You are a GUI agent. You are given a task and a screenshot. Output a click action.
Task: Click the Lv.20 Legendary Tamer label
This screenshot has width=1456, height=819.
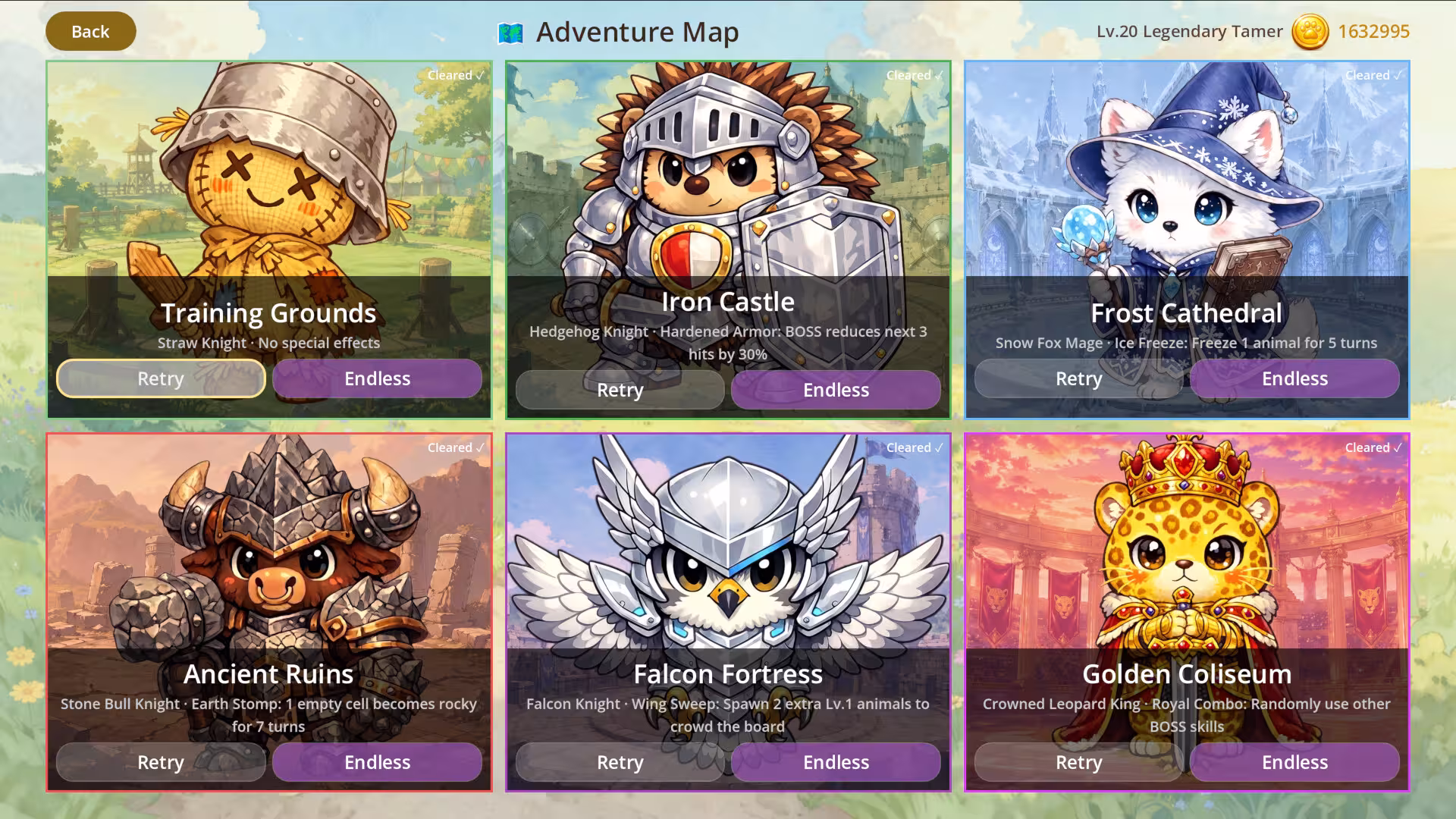(1189, 32)
